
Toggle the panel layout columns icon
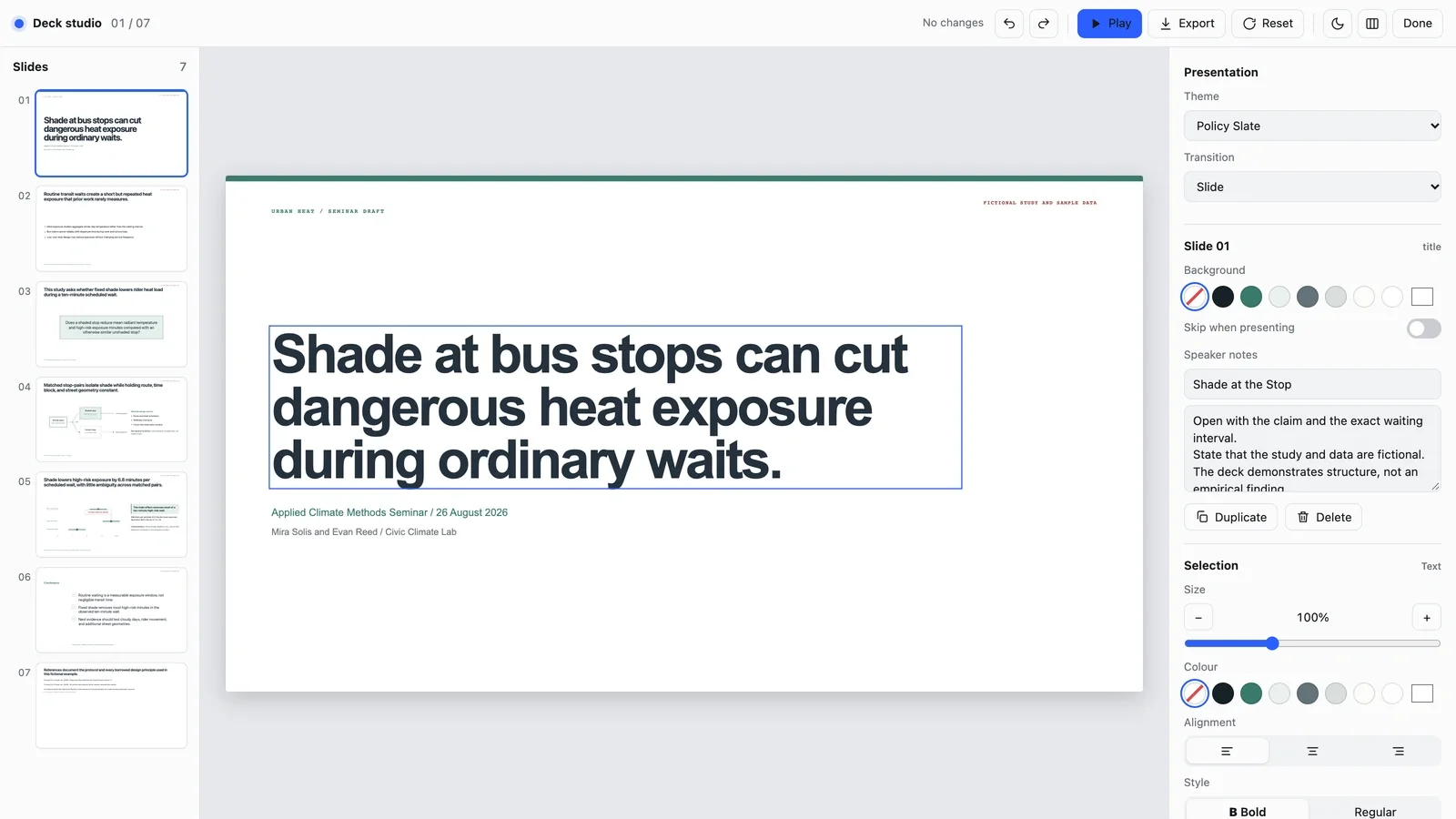pyautogui.click(x=1372, y=24)
